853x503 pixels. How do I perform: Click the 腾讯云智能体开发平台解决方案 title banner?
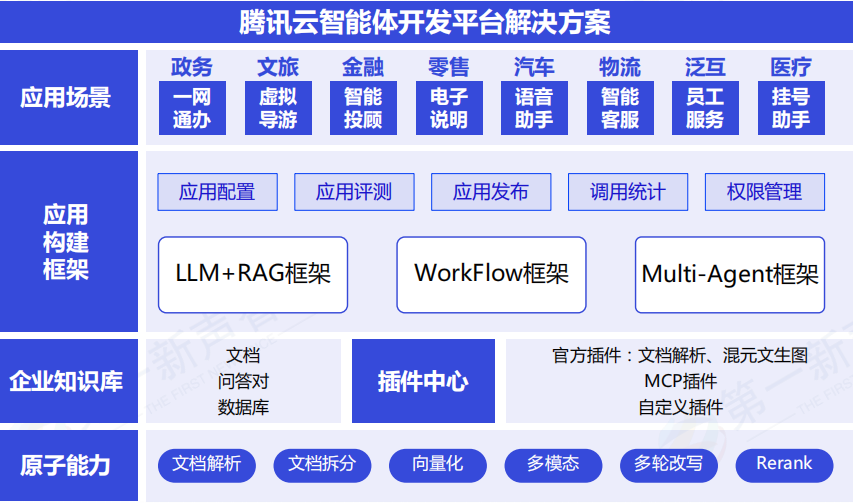coord(426,22)
